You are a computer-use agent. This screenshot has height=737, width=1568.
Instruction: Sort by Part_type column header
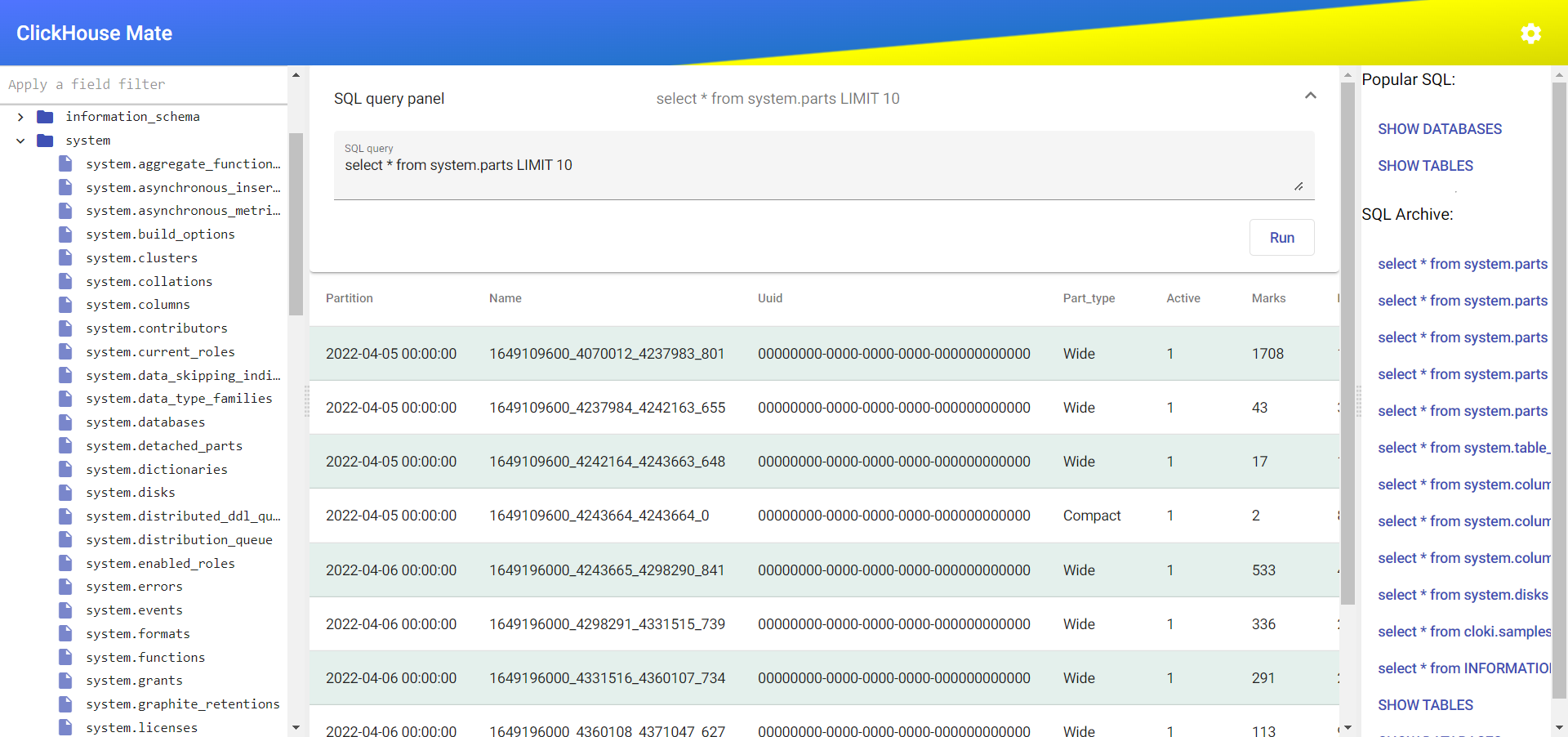pyautogui.click(x=1089, y=298)
